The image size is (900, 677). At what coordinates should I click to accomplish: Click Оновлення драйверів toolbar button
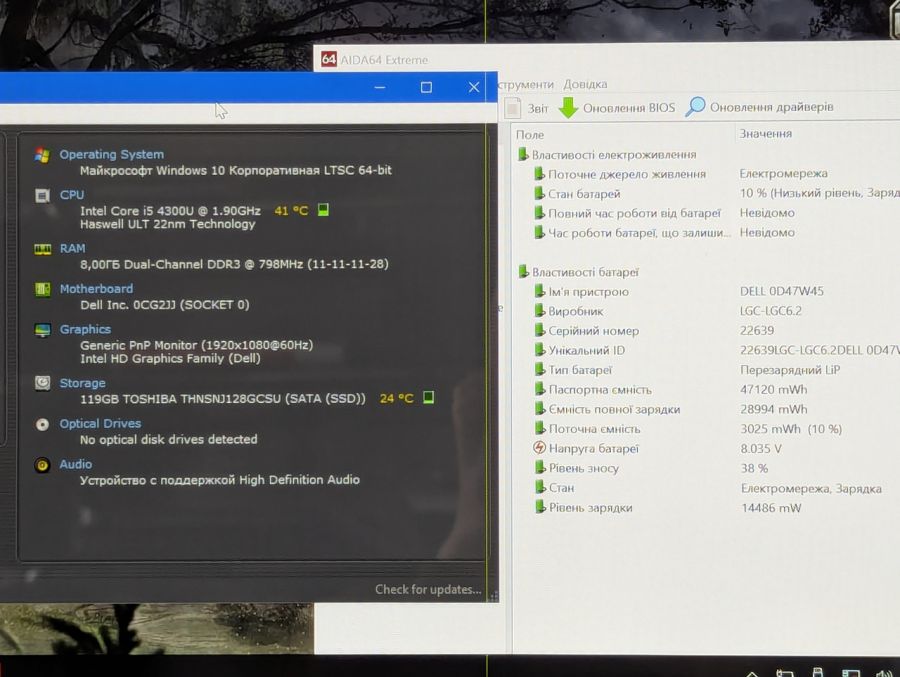[x=759, y=107]
